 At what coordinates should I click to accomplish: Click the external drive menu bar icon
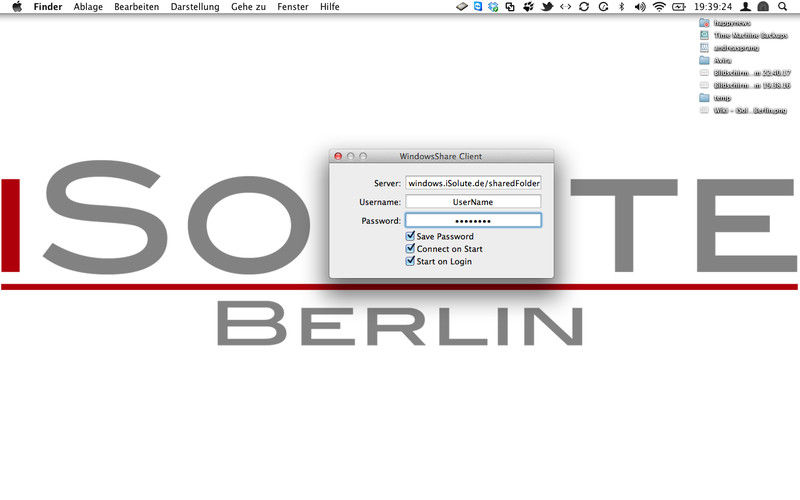pos(462,7)
